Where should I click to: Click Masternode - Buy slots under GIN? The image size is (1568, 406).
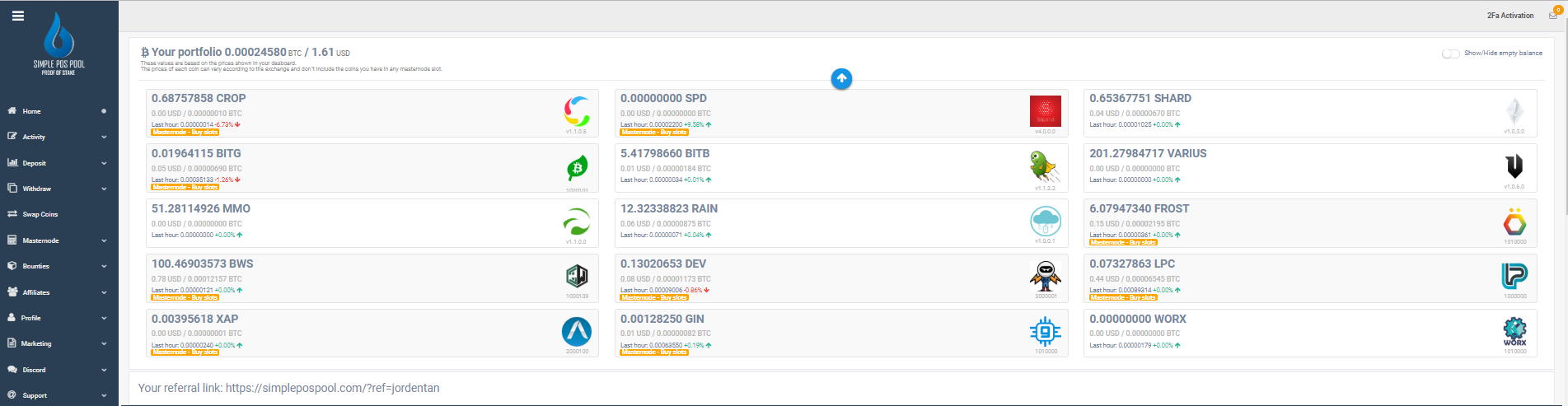[x=654, y=352]
